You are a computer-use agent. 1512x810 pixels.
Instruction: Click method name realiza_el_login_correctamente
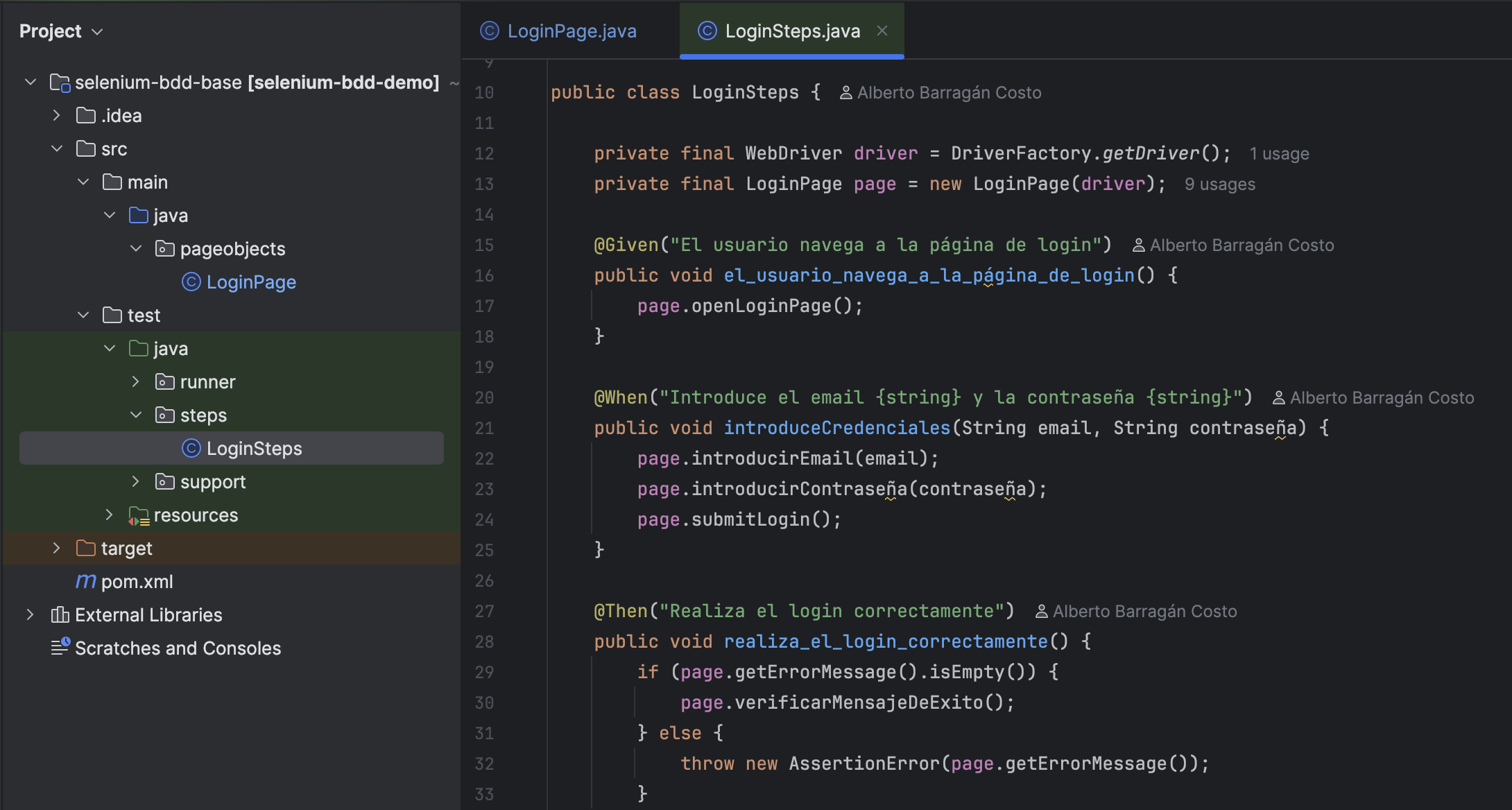point(886,641)
